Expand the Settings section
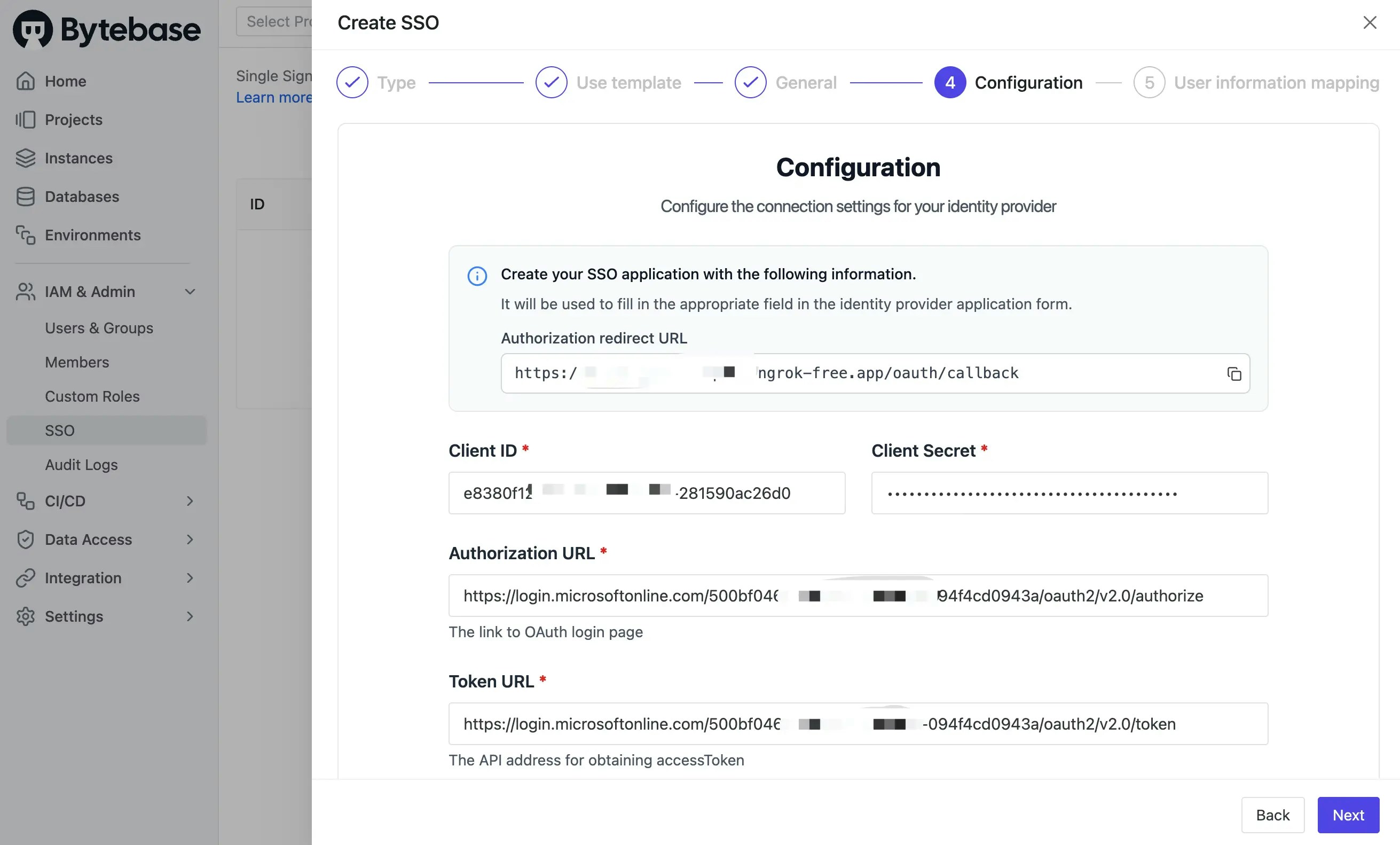The image size is (1400, 845). click(190, 616)
